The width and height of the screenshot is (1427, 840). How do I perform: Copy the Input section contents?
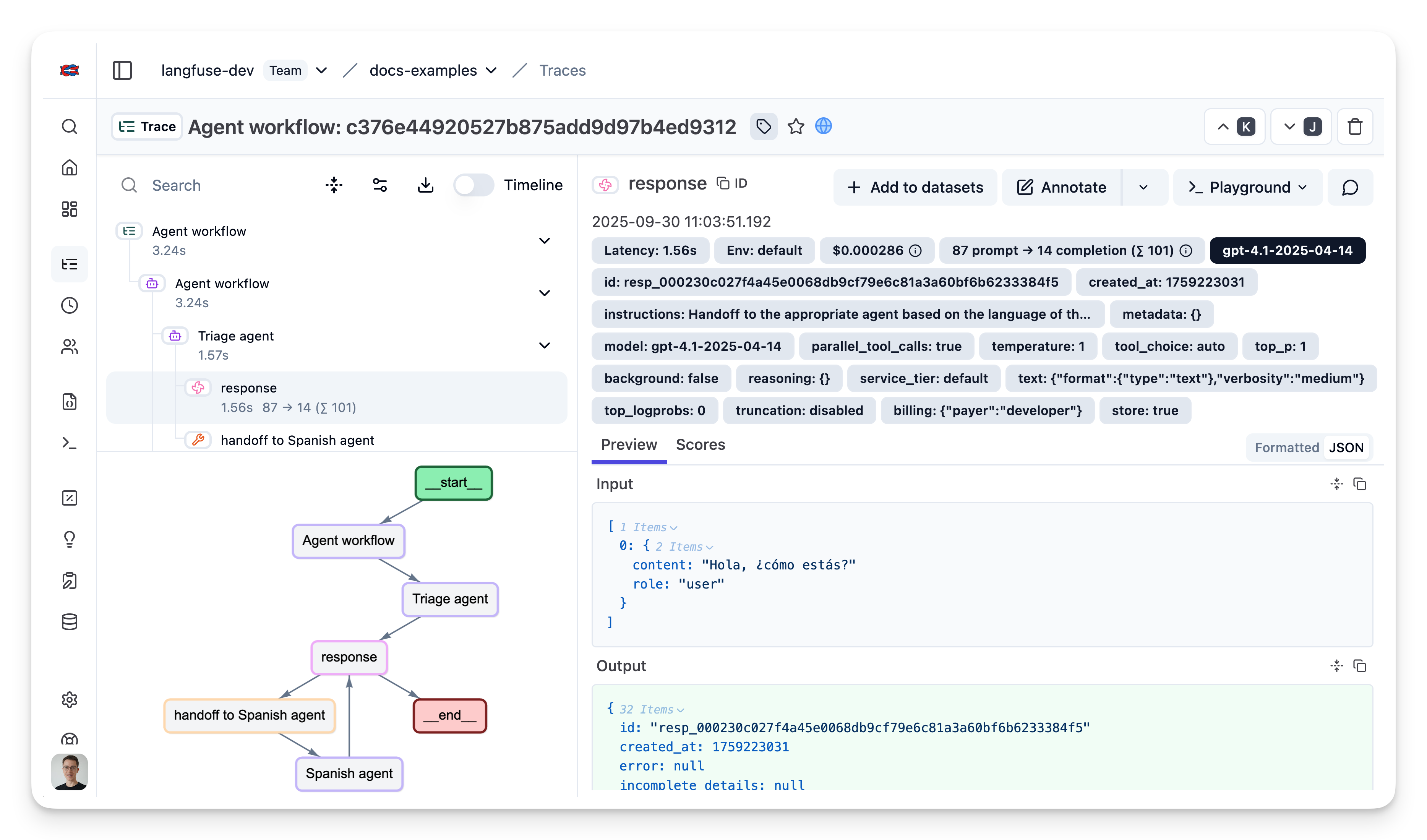click(x=1361, y=484)
